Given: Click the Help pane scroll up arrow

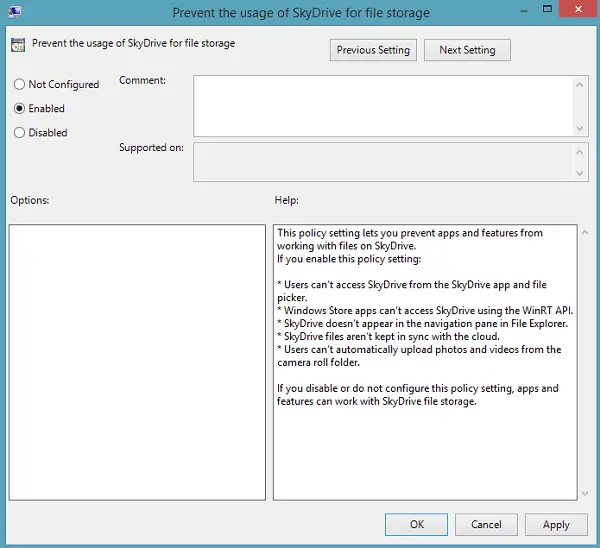Looking at the screenshot, I should pos(585,232).
